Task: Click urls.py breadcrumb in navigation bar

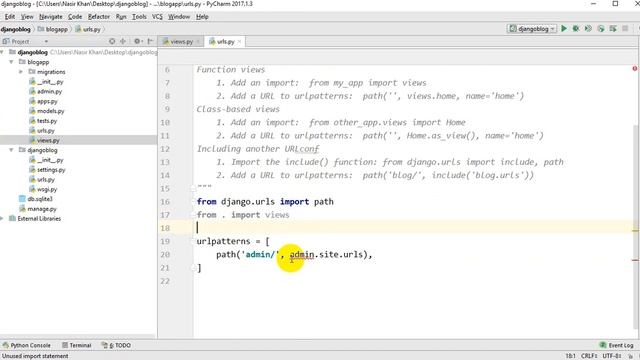Action: (x=88, y=29)
